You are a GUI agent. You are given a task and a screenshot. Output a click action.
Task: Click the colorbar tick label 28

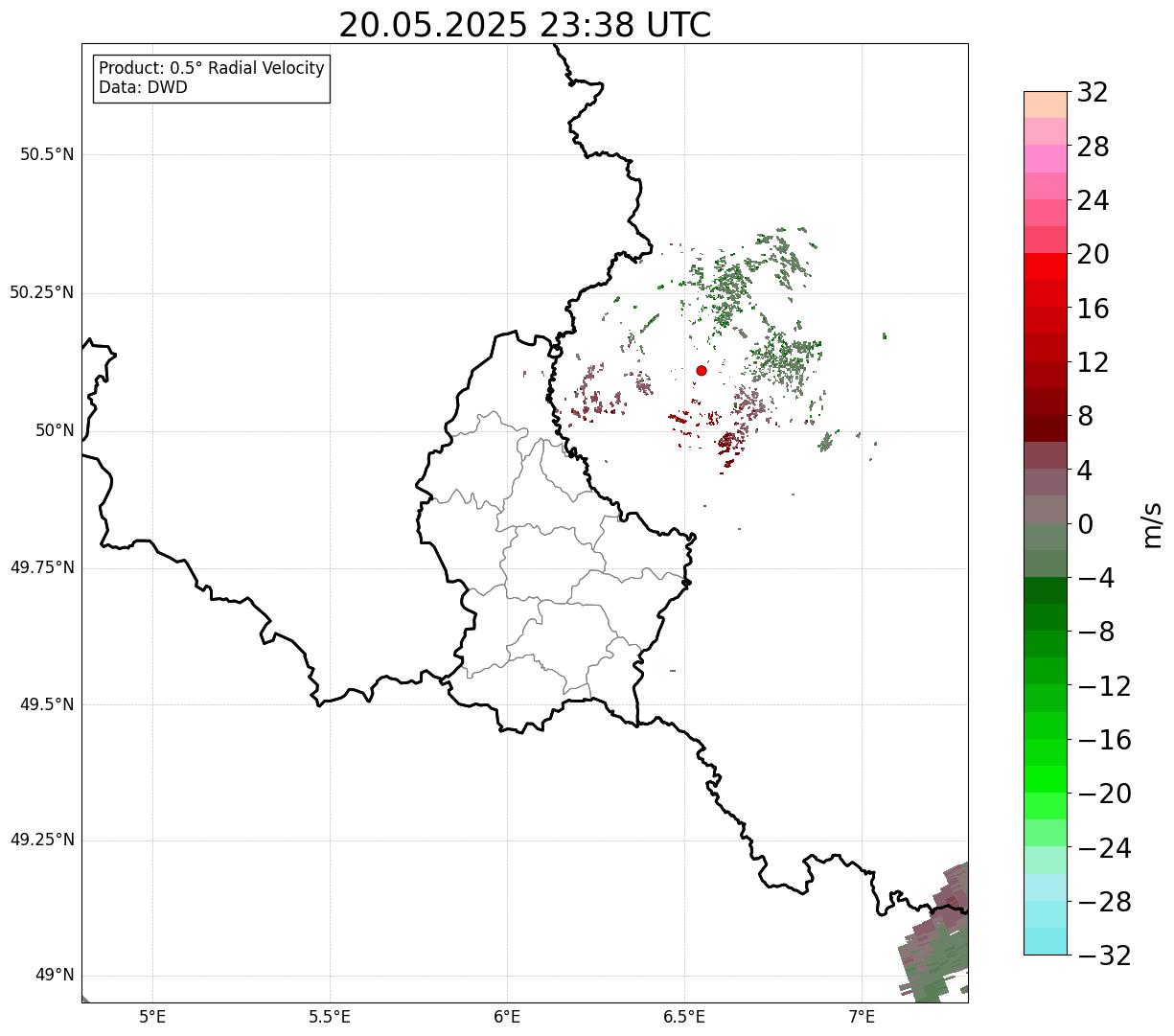[x=1093, y=147]
